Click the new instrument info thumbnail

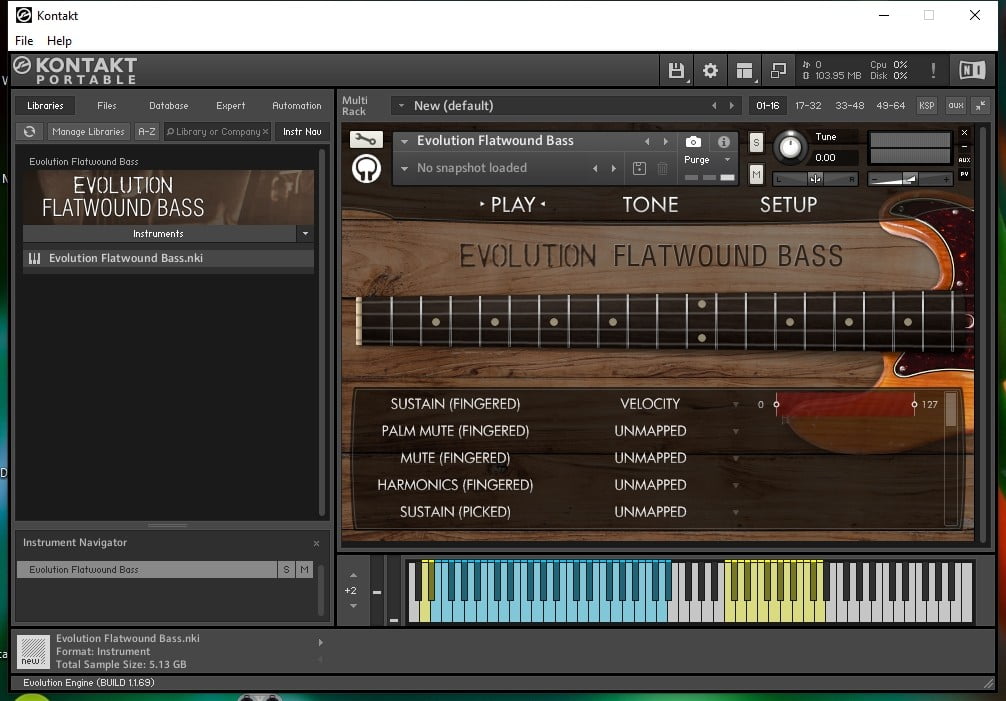click(x=33, y=652)
